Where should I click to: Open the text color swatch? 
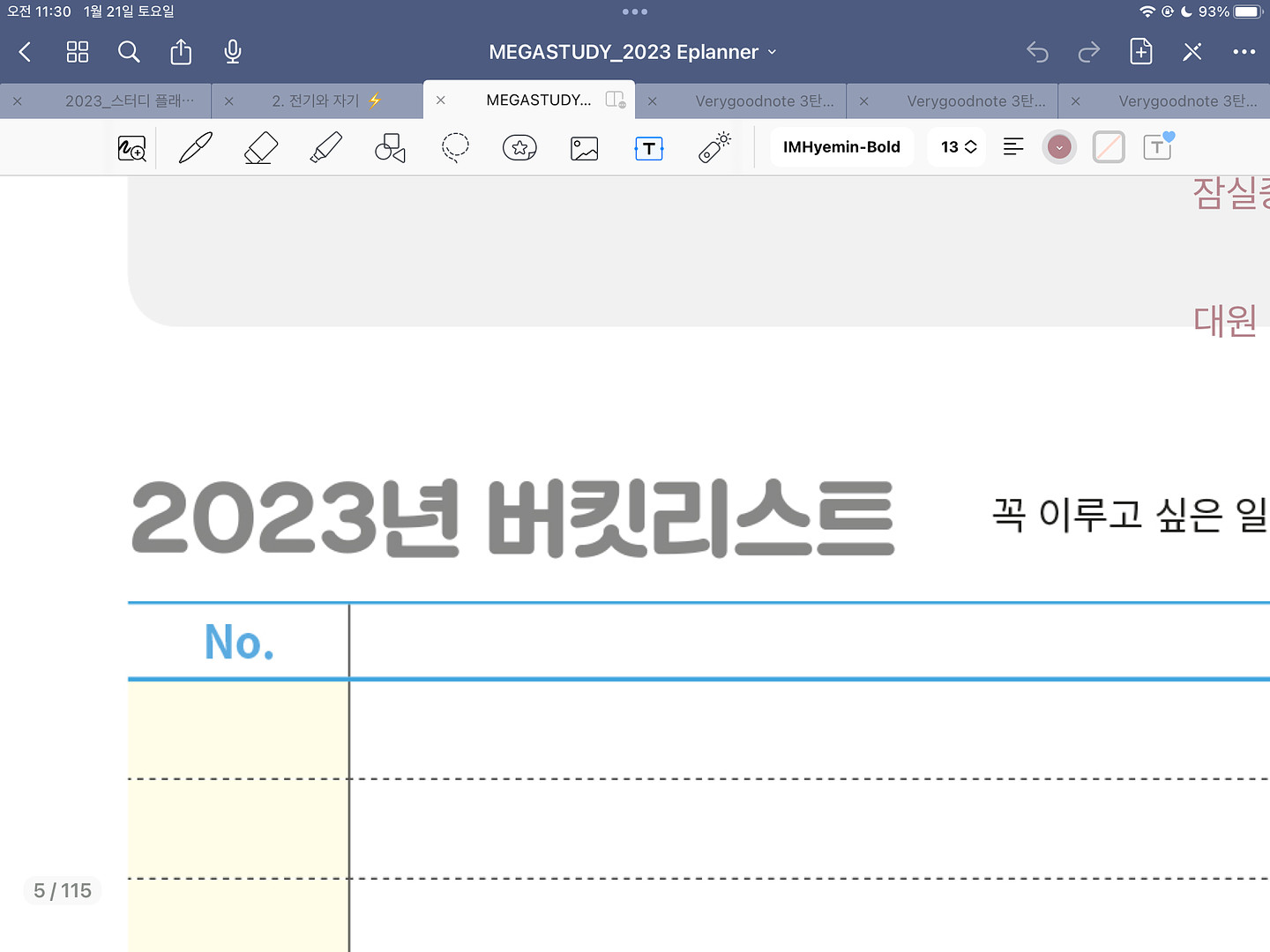(1059, 147)
